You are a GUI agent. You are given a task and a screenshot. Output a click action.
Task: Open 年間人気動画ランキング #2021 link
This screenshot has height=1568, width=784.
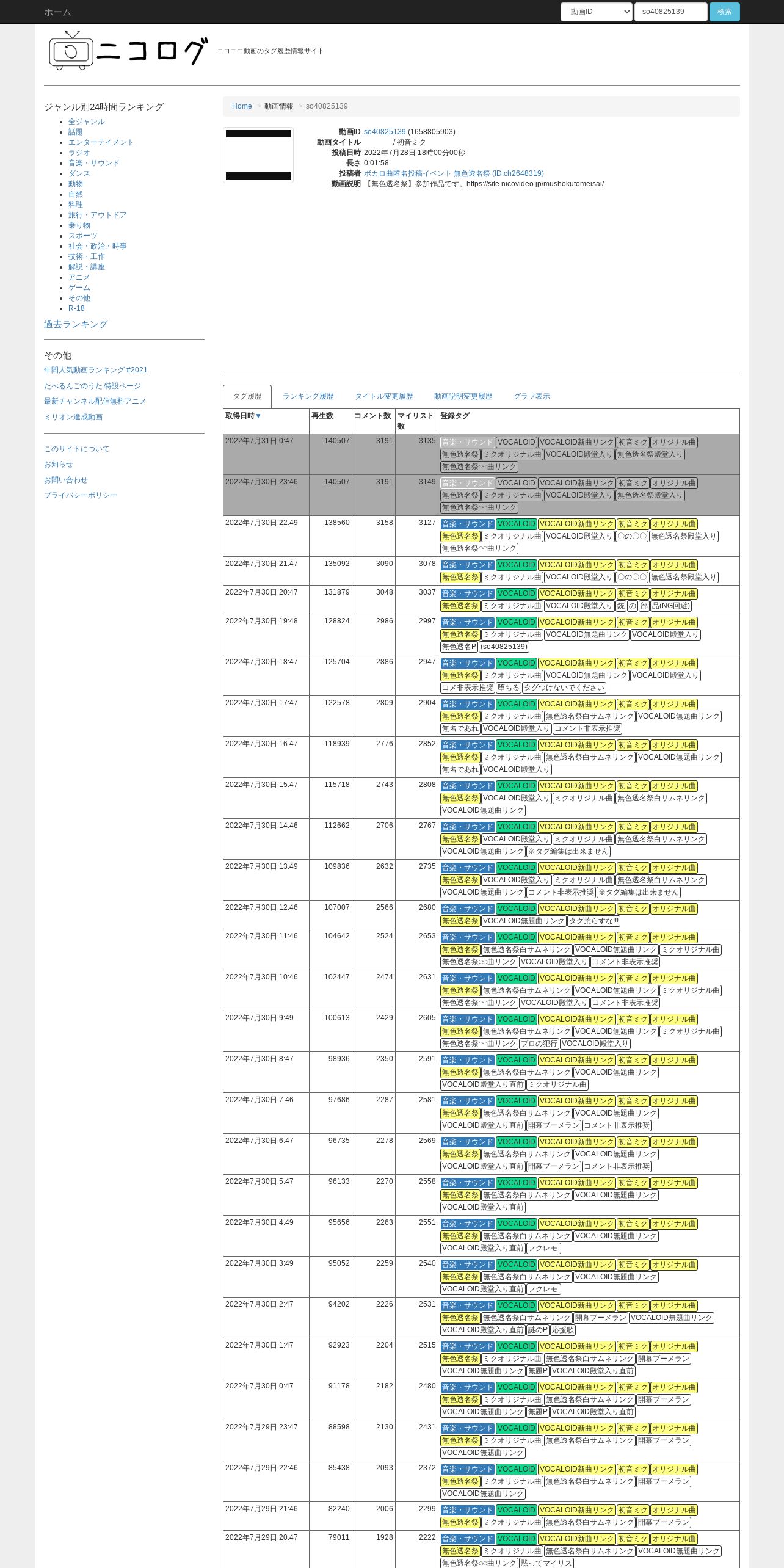point(96,370)
